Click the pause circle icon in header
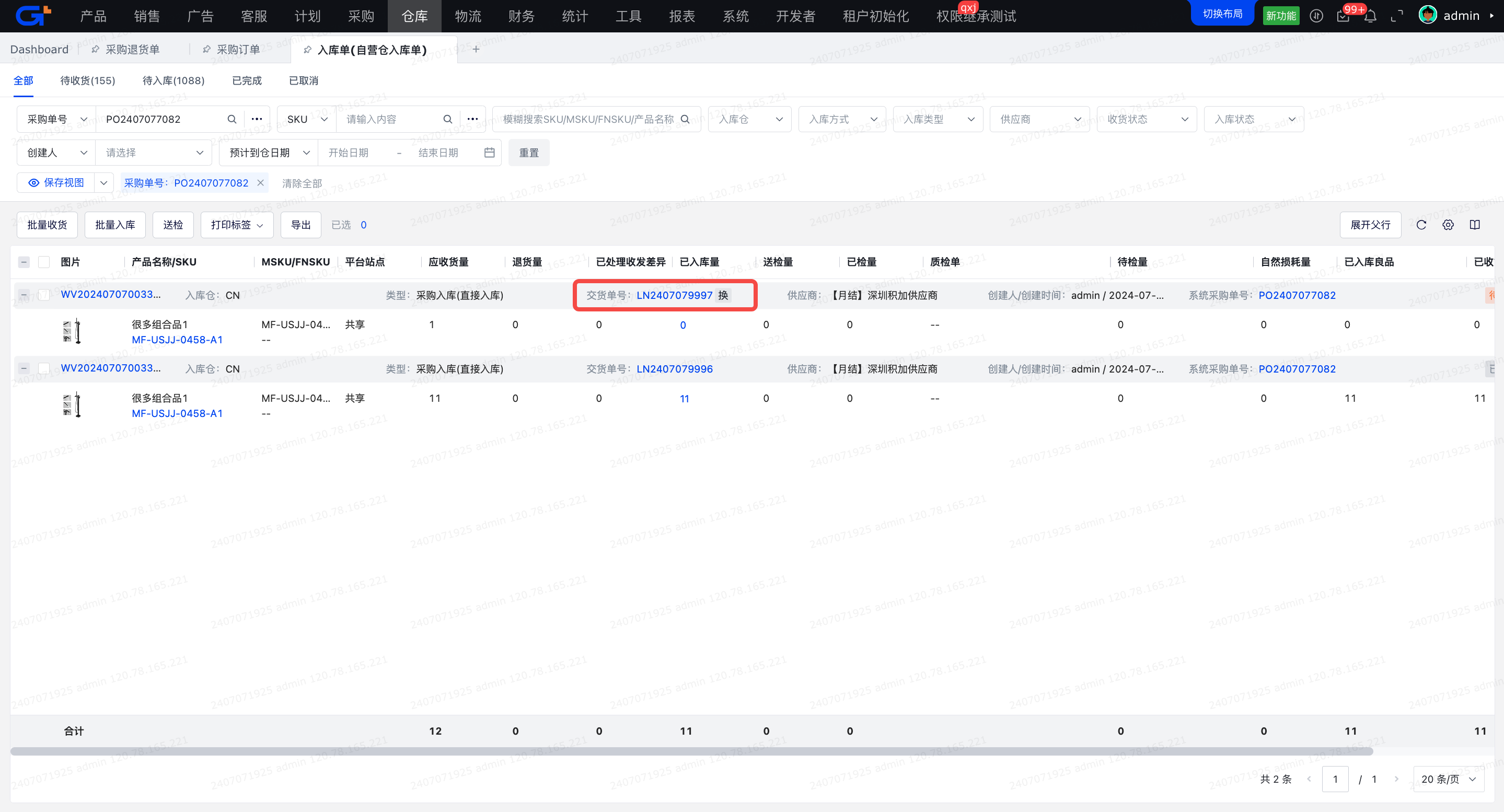1504x812 pixels. point(1316,16)
